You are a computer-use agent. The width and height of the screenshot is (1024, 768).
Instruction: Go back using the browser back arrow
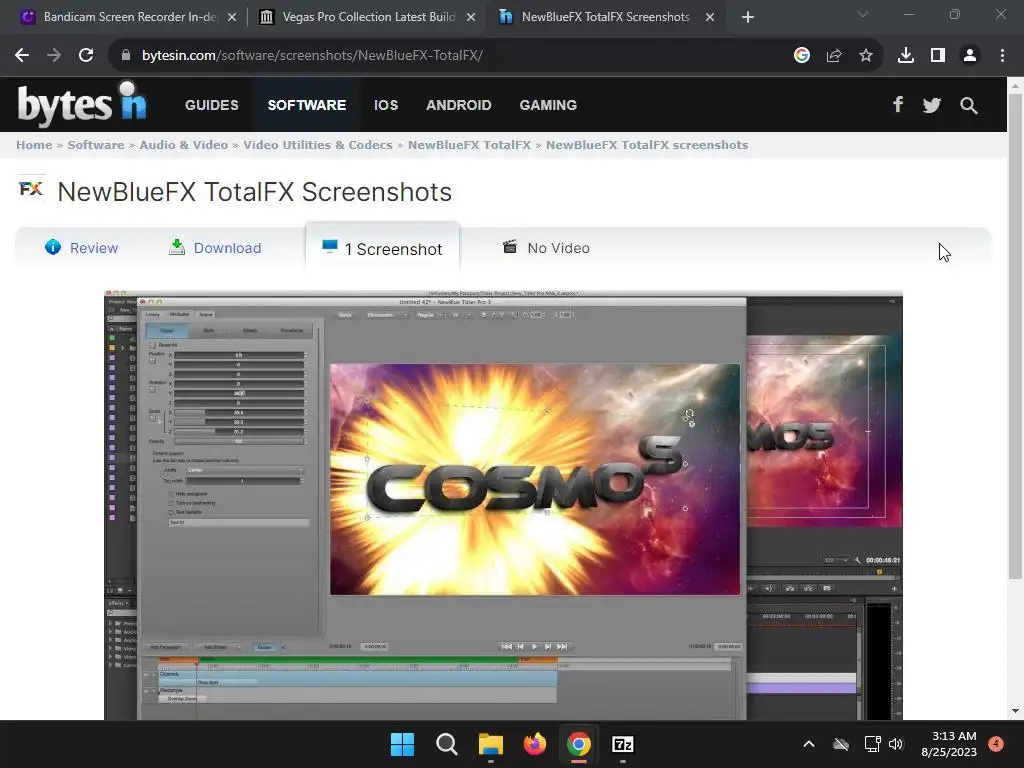(22, 56)
